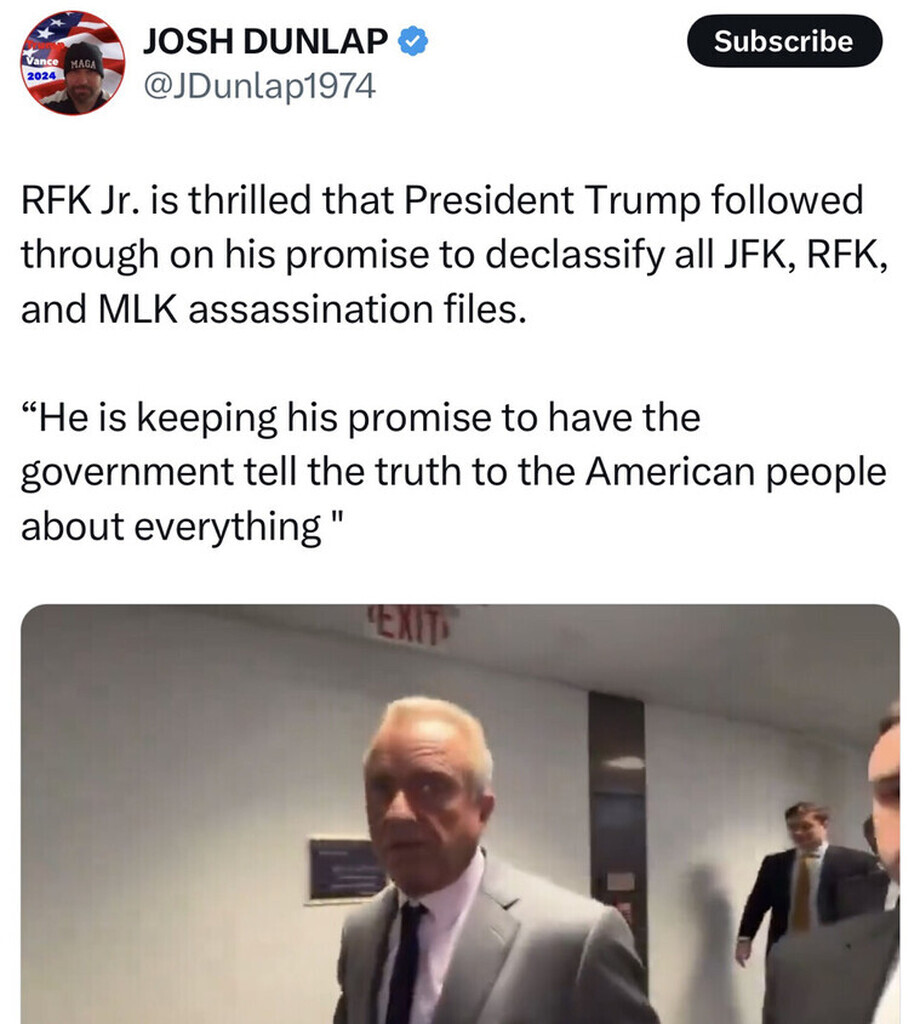Click the phrase "American people" in the quote

tap(736, 472)
